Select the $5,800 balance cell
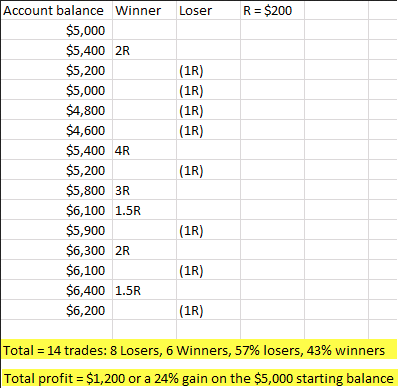The image size is (400, 388). (x=57, y=190)
